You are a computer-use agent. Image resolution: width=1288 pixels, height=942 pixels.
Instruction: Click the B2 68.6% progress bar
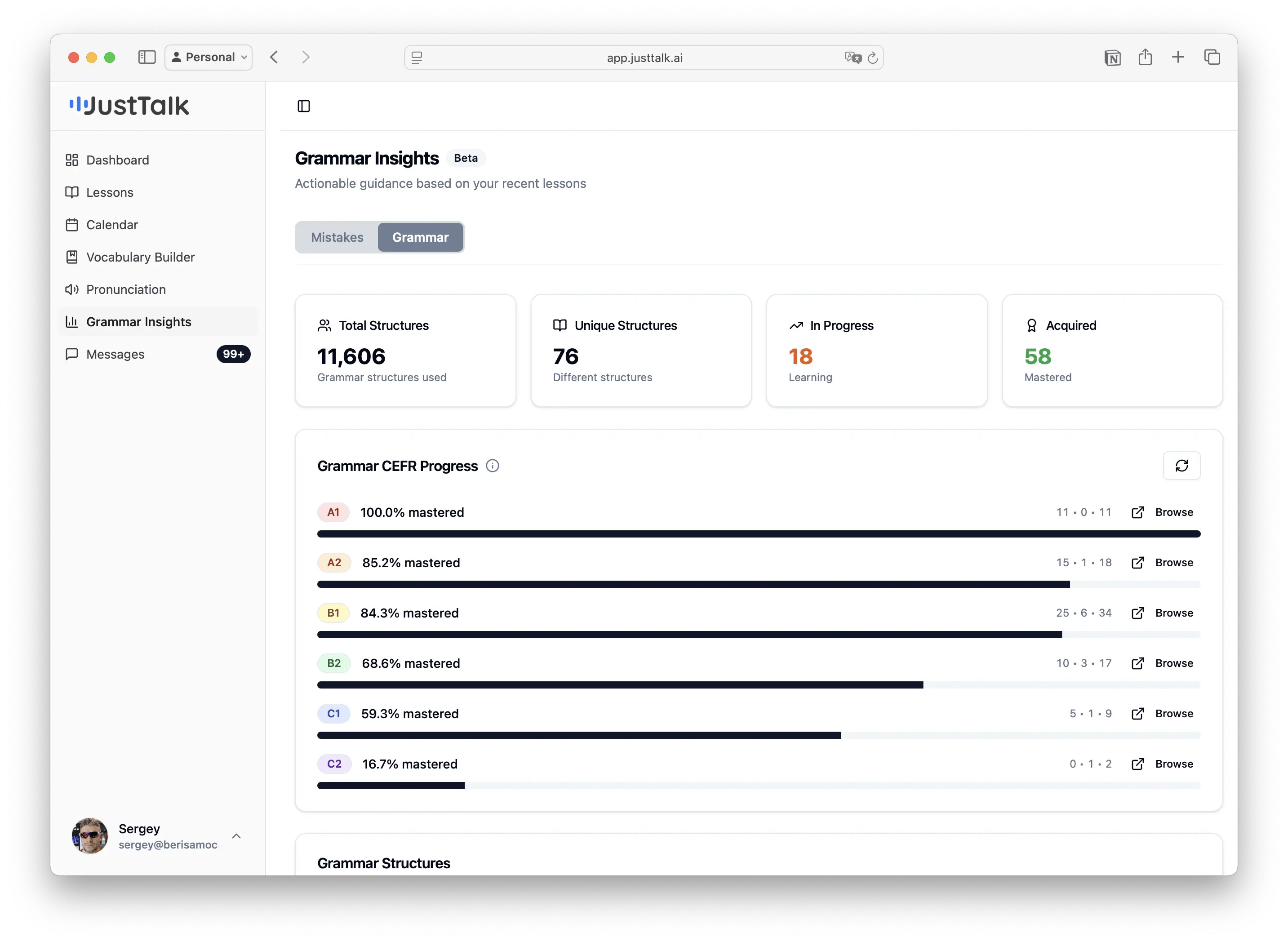pyautogui.click(x=759, y=685)
